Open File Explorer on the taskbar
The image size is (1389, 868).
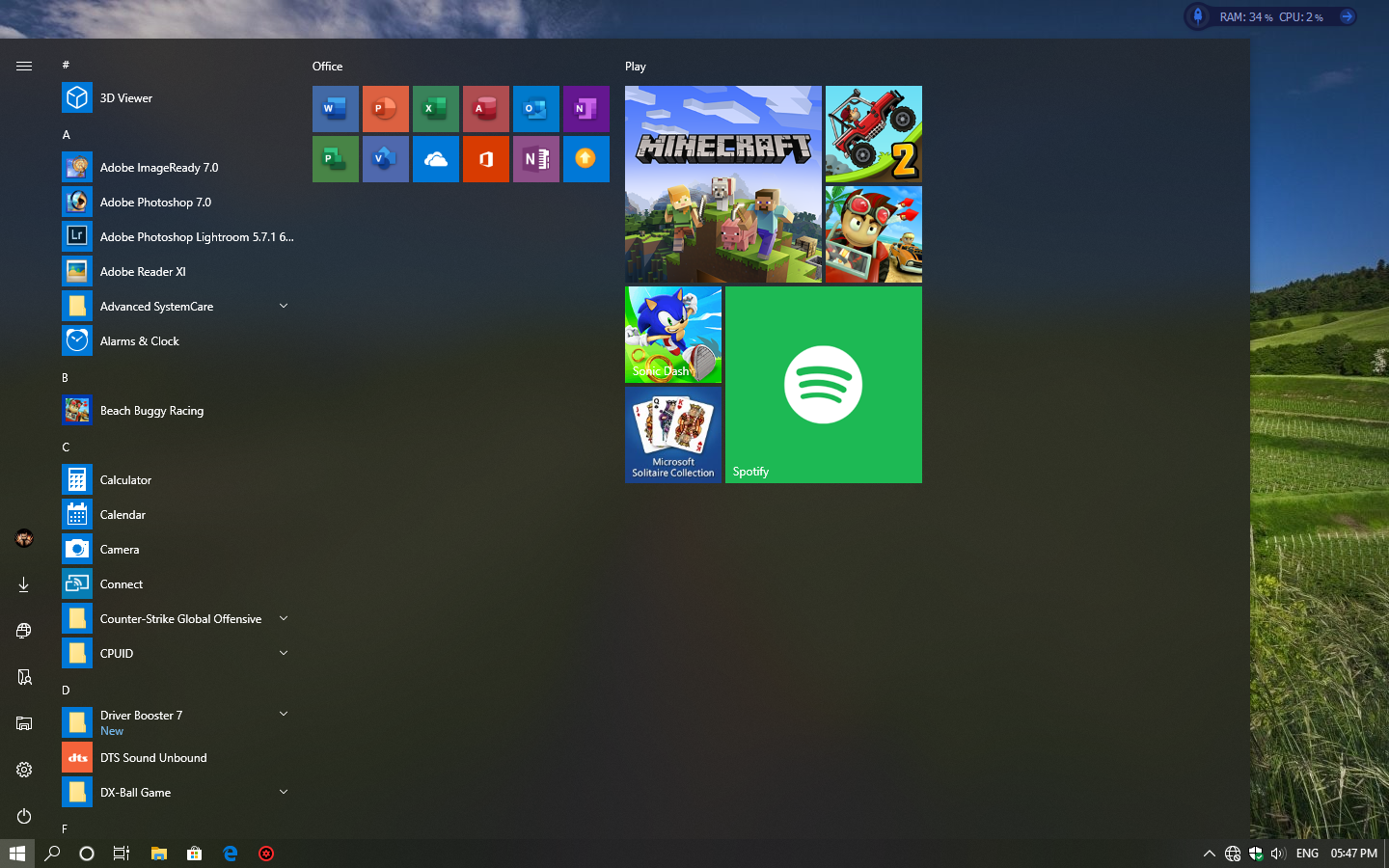tap(159, 854)
